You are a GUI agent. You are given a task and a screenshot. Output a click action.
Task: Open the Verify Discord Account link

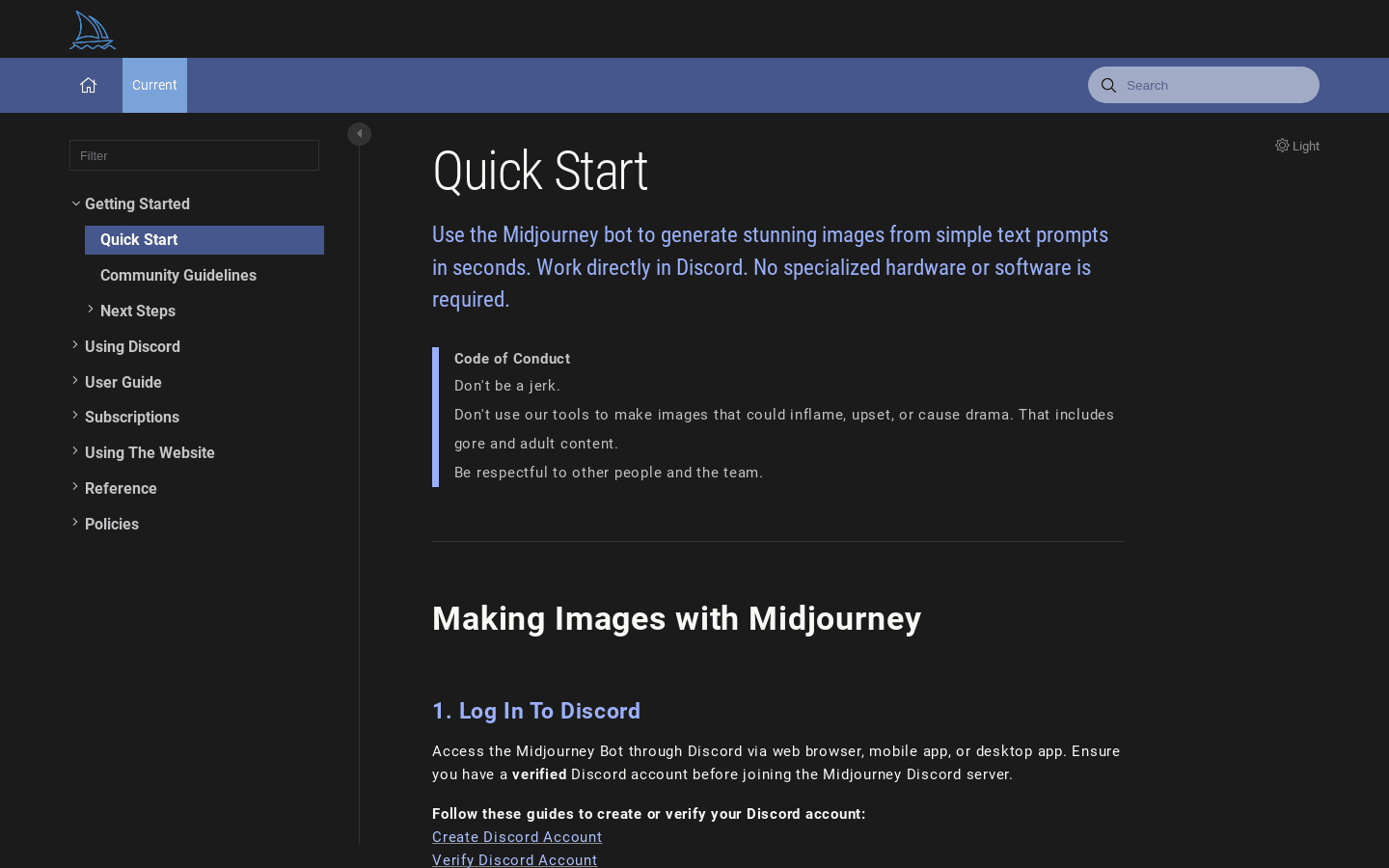point(514,860)
